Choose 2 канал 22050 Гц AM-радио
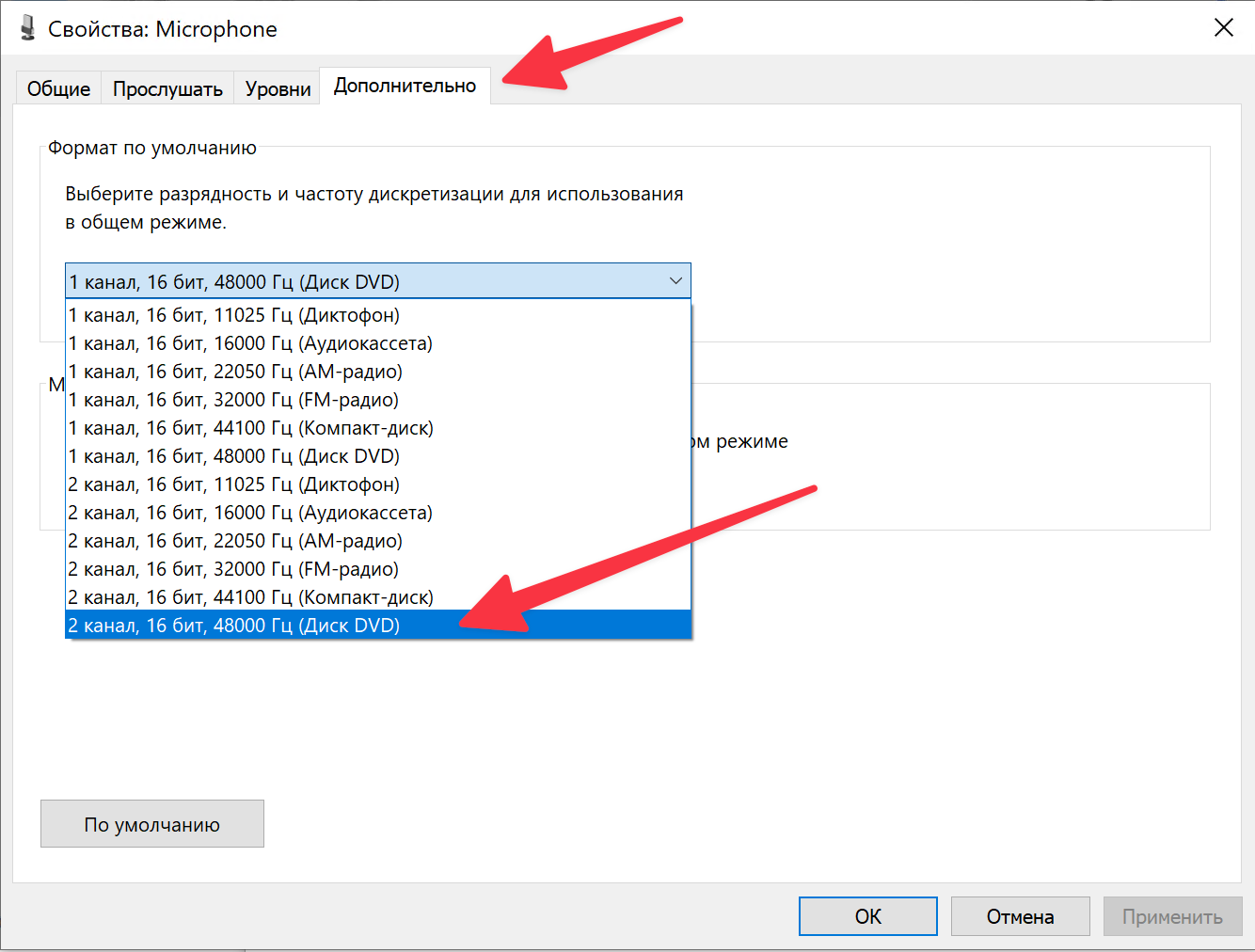This screenshot has height=952, width=1255. pyautogui.click(x=235, y=541)
